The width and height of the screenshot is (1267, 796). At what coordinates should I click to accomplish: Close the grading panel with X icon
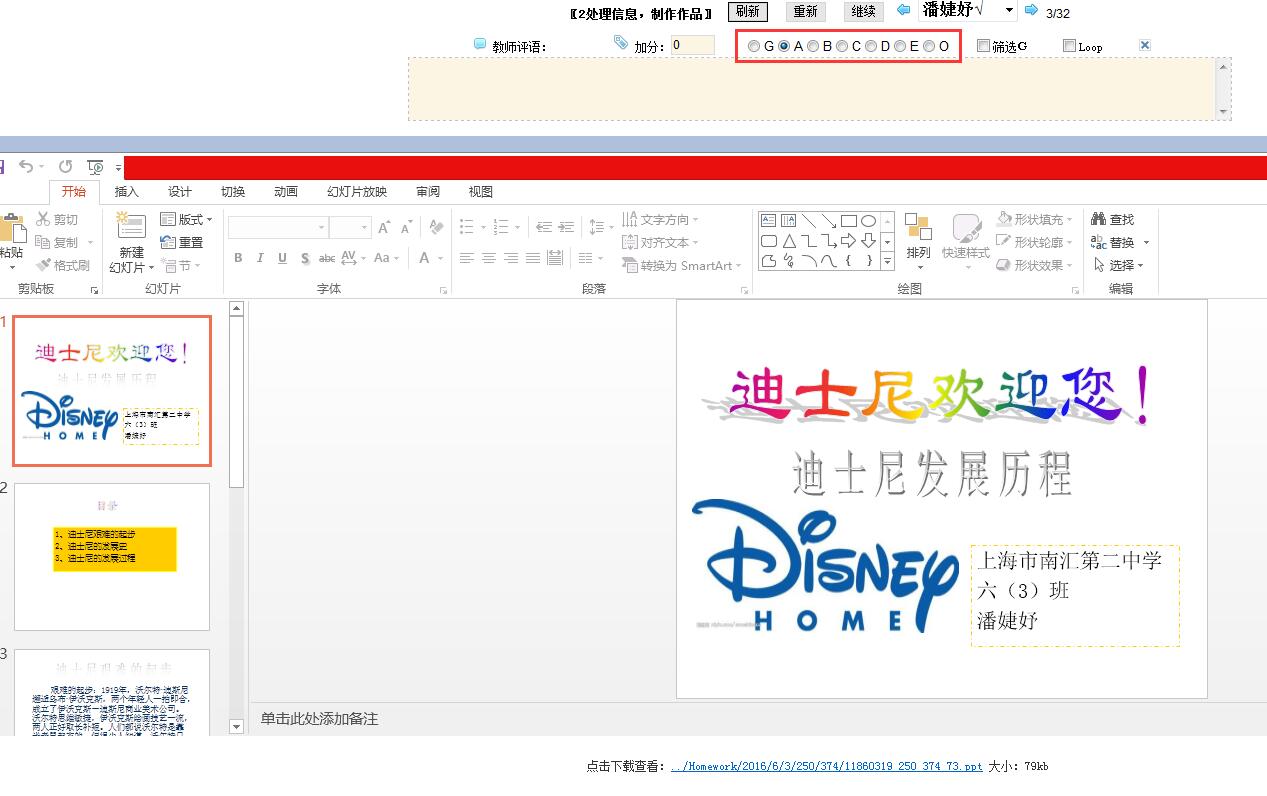pos(1145,45)
